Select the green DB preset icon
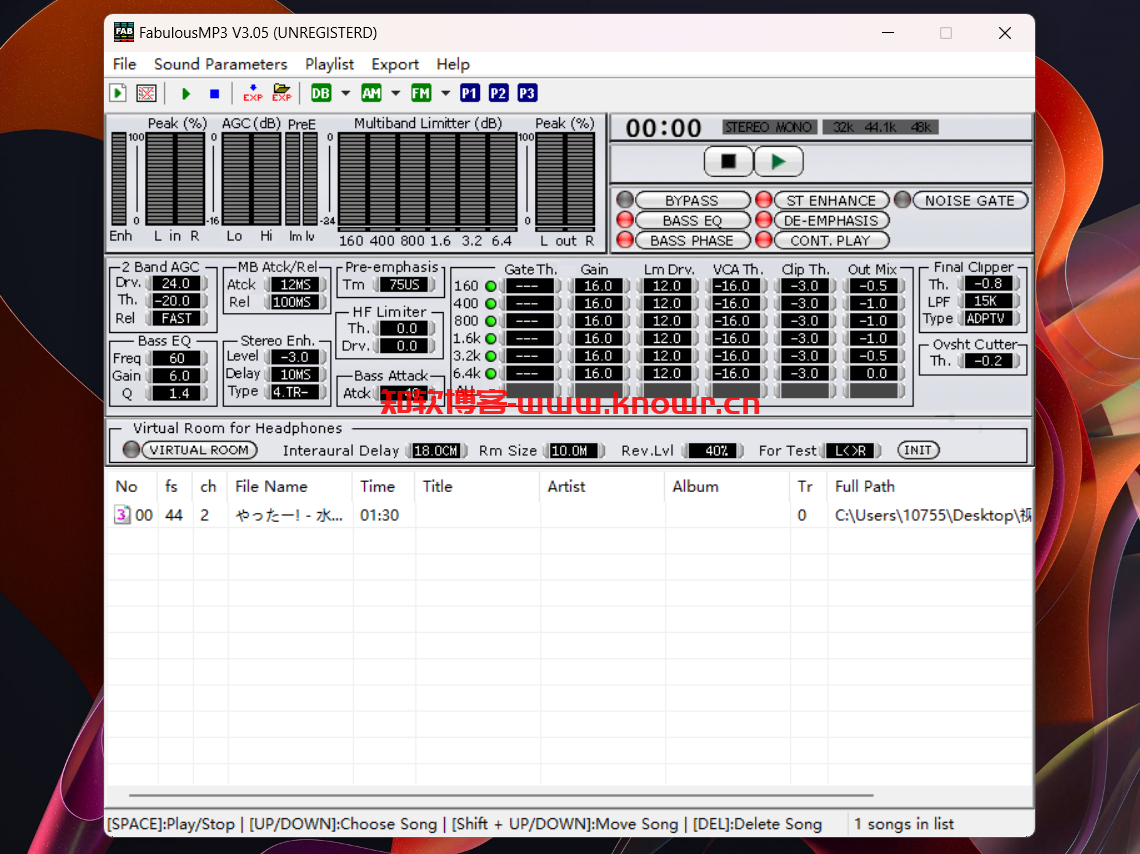The image size is (1140, 854). (321, 93)
